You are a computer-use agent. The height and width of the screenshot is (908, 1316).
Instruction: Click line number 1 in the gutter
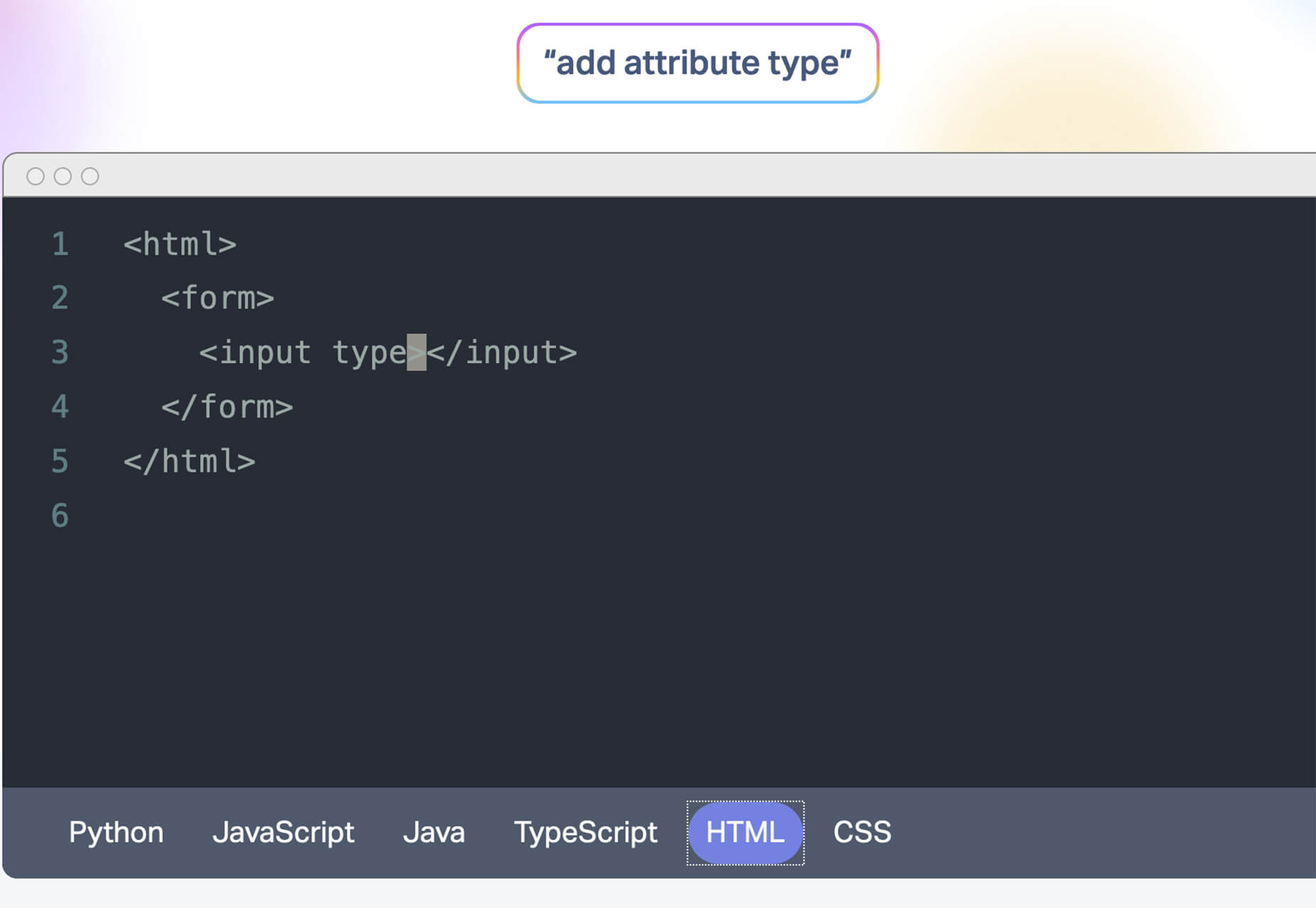[x=60, y=244]
